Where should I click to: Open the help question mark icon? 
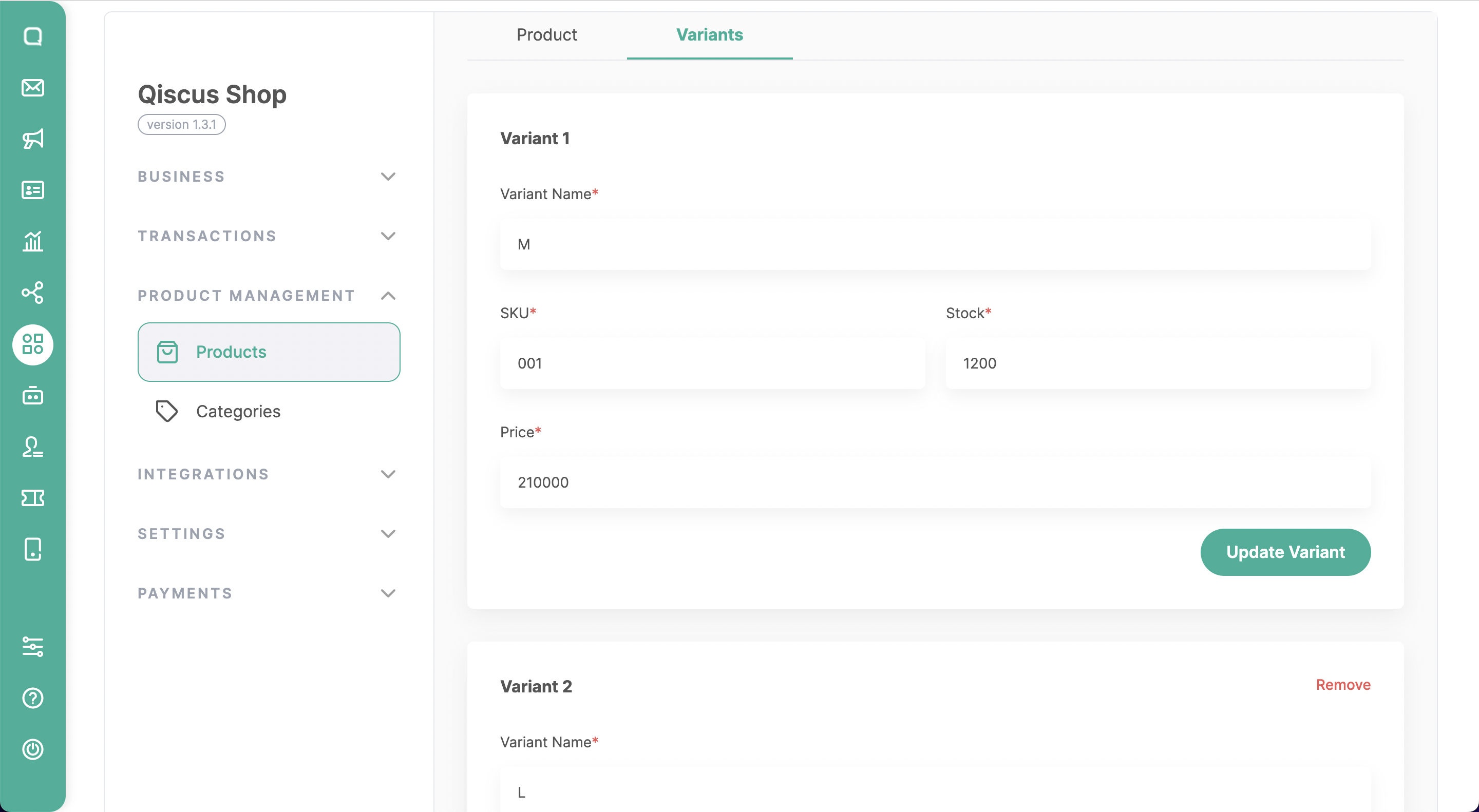point(33,698)
